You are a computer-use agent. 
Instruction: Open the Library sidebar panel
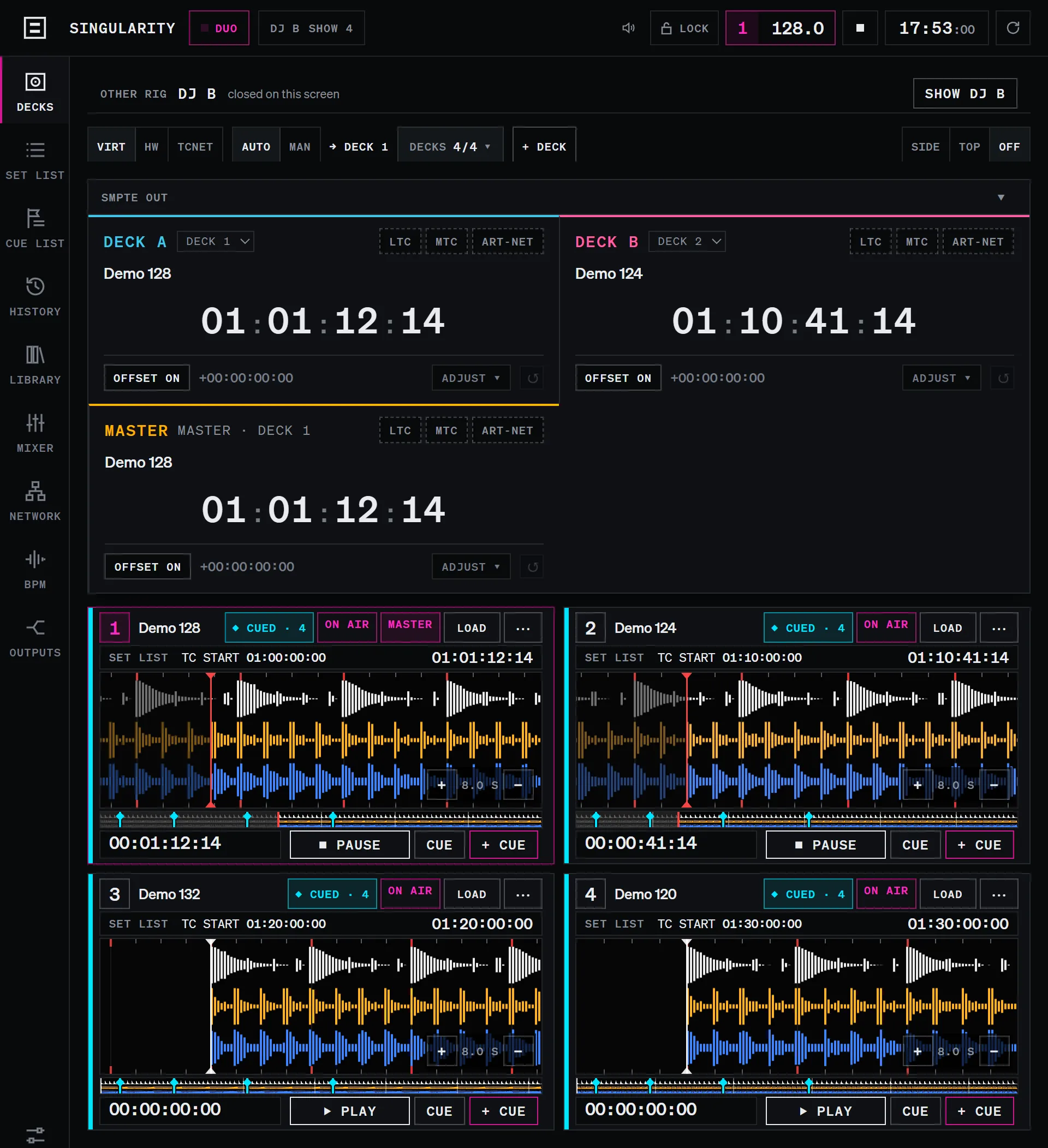pyautogui.click(x=35, y=366)
